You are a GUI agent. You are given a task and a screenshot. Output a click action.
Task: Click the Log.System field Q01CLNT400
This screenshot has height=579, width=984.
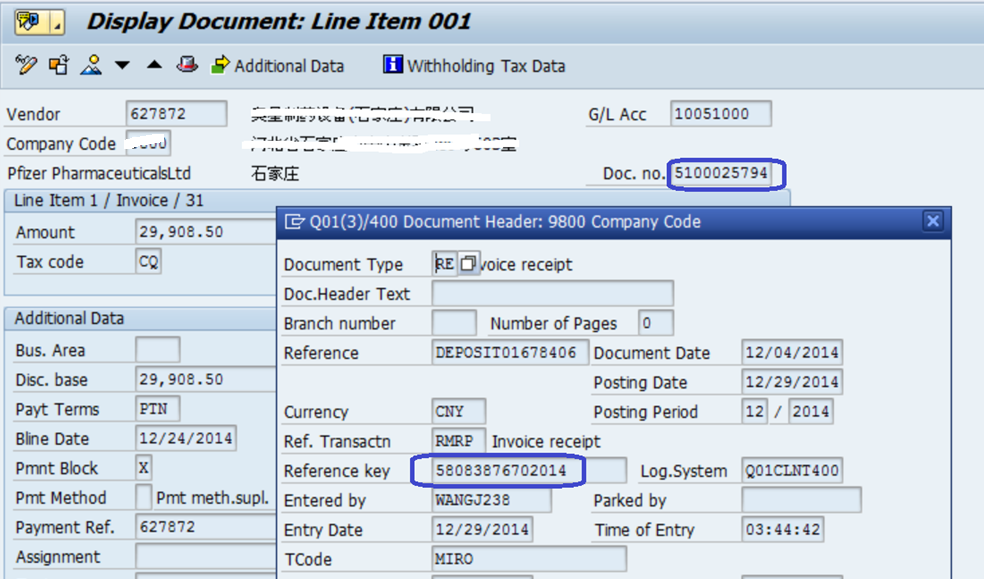(x=791, y=470)
